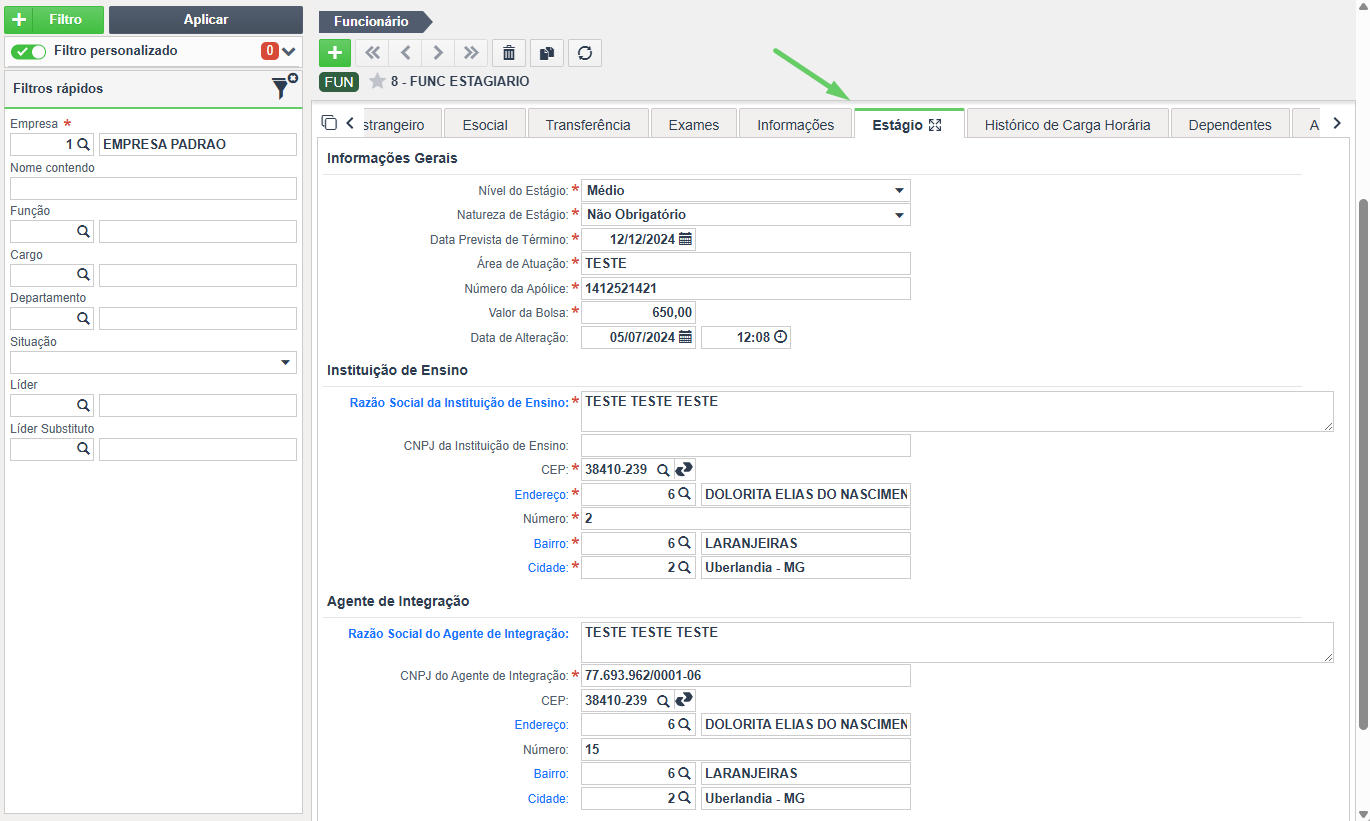Click the Aplicar button
1370x821 pixels.
point(206,20)
